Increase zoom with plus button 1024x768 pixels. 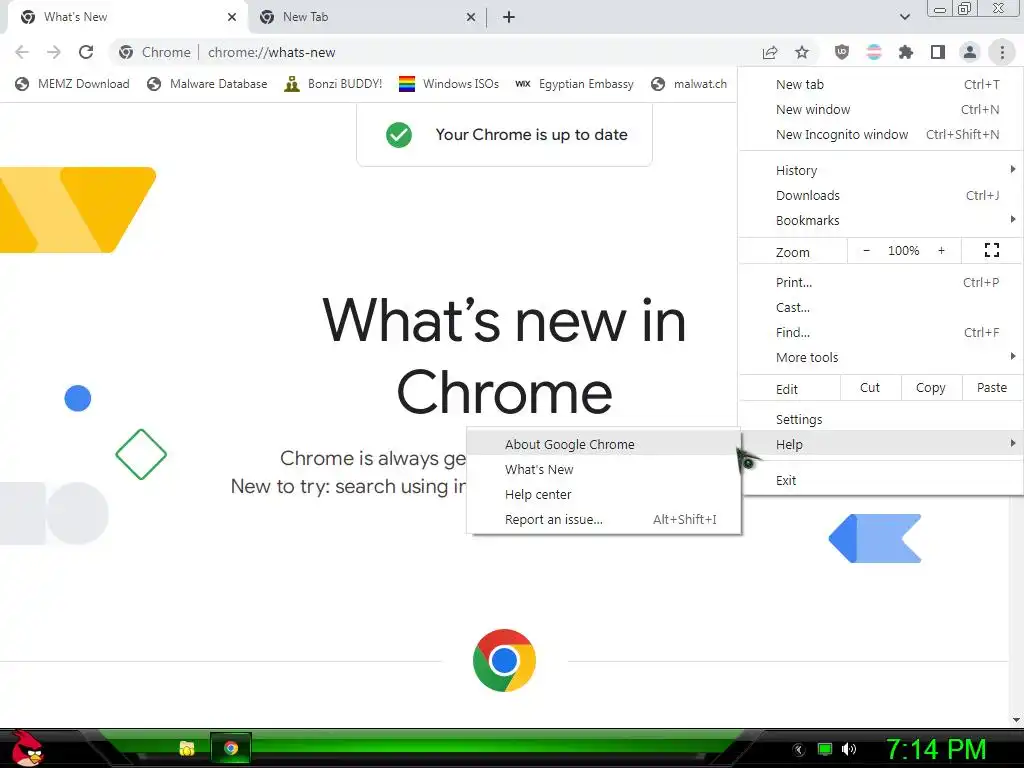(941, 251)
